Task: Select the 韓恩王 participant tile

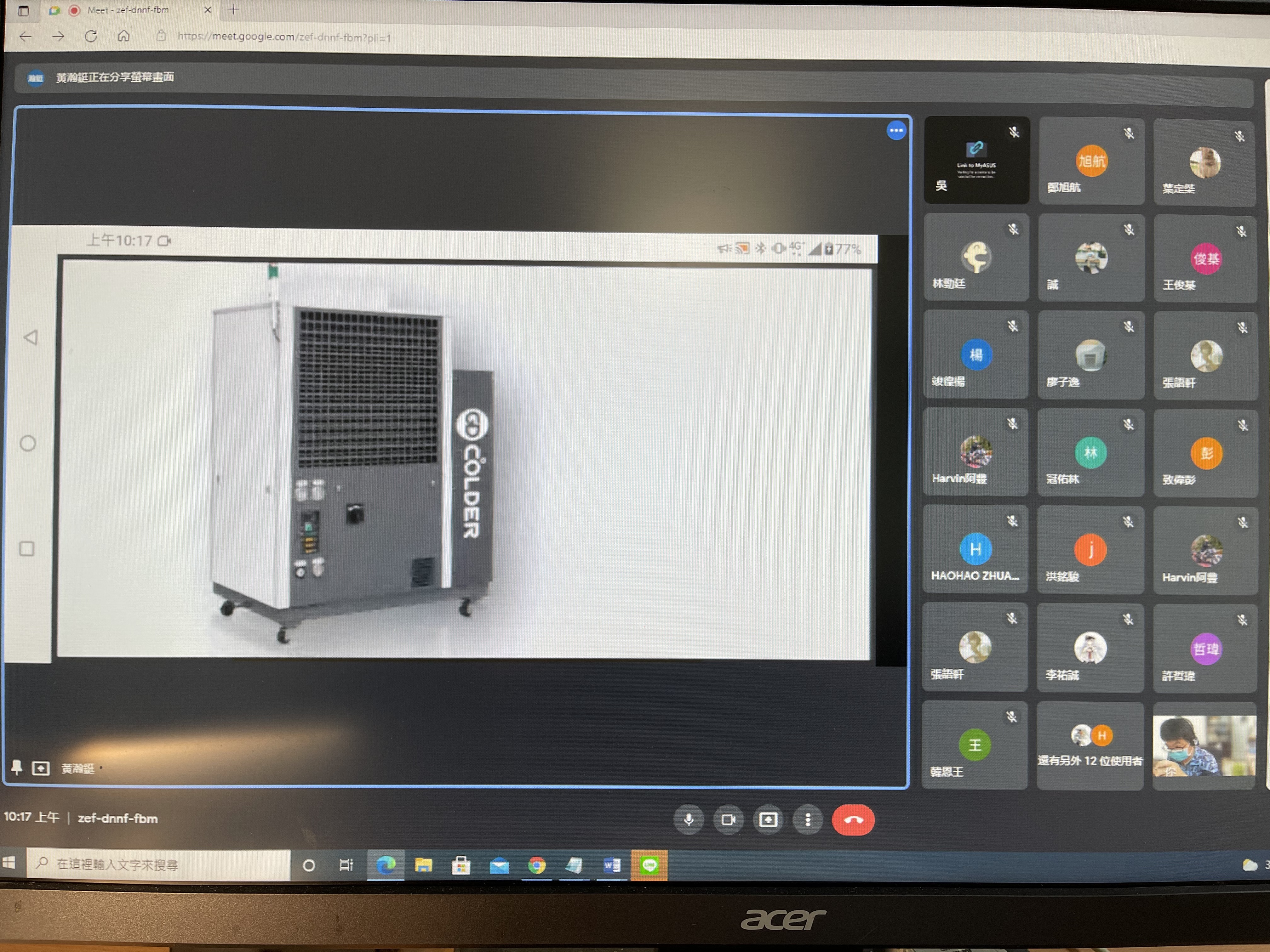Action: 974,745
